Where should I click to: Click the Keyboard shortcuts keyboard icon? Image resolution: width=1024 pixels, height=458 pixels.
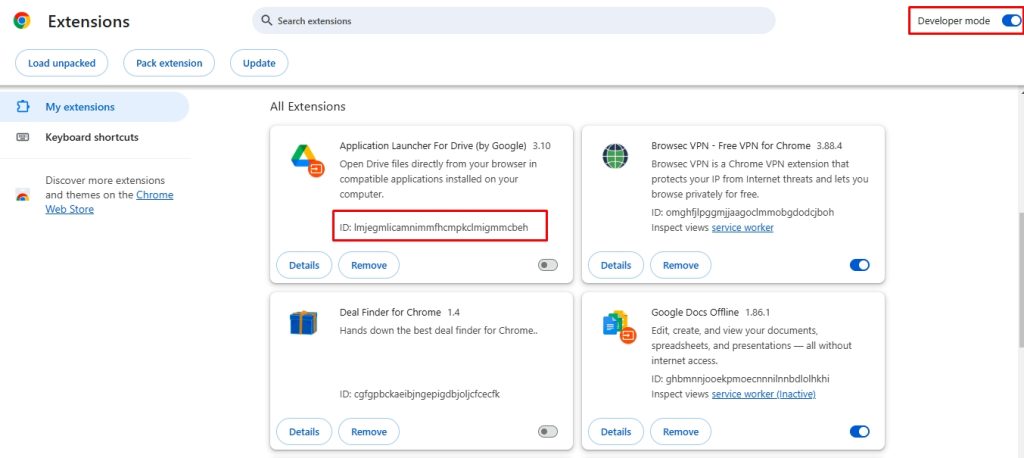(x=23, y=137)
